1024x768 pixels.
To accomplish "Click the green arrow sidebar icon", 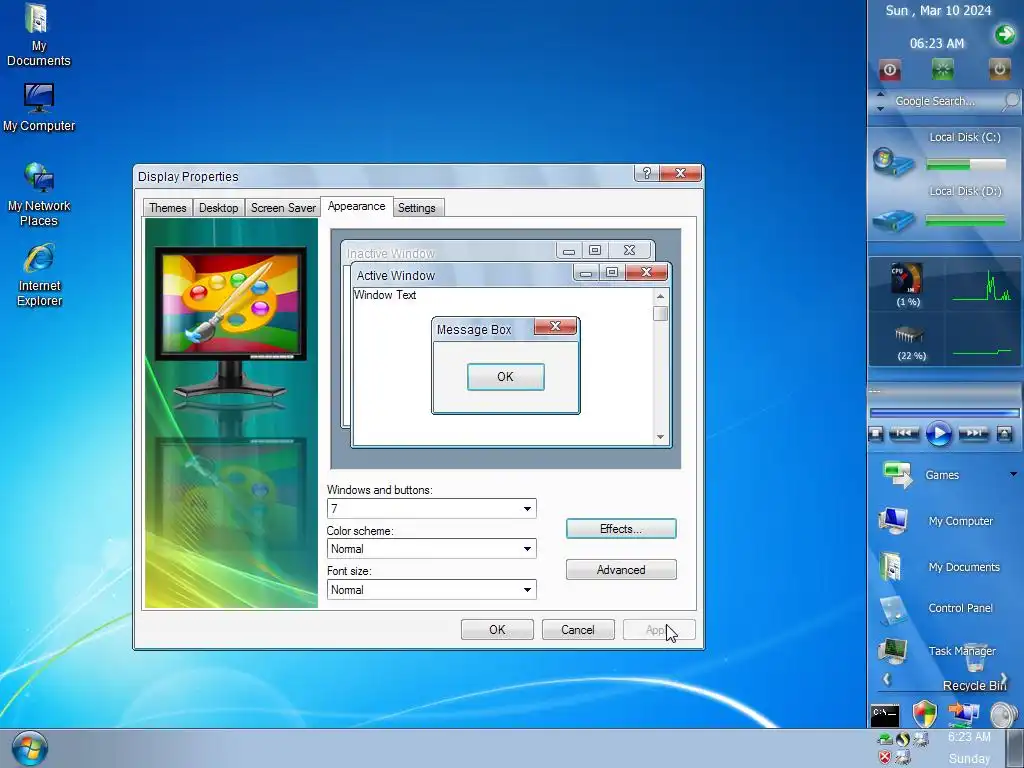I will [x=1005, y=34].
